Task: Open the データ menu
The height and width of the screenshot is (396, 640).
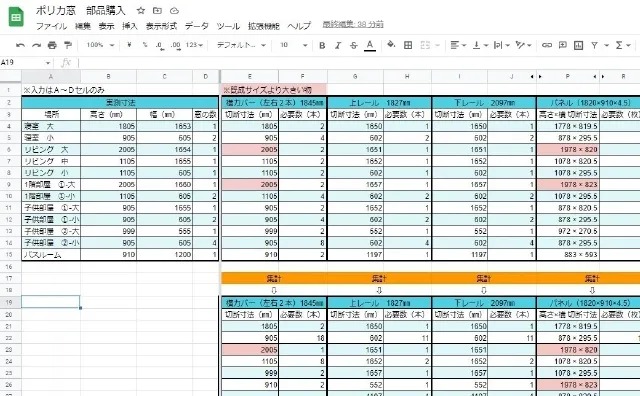Action: pyautogui.click(x=196, y=26)
